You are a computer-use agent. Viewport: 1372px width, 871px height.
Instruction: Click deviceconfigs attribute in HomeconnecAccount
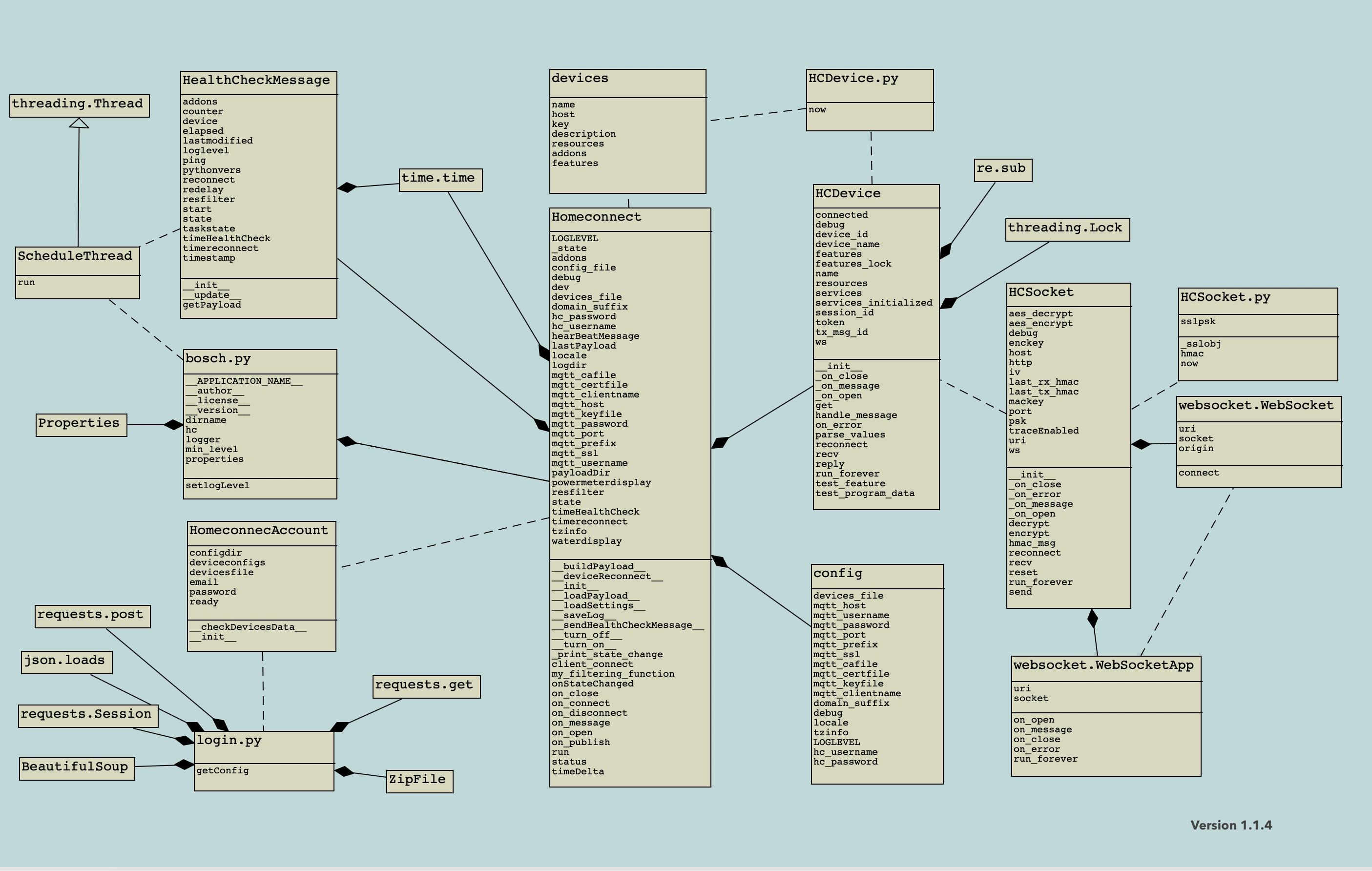[x=228, y=562]
